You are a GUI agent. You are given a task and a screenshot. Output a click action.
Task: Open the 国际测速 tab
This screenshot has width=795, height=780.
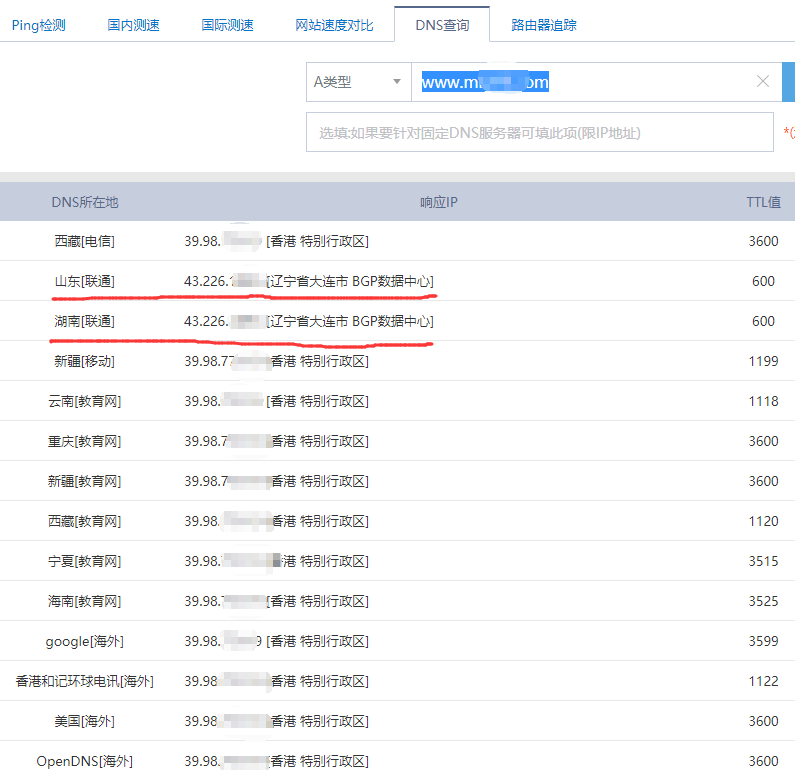[x=227, y=25]
